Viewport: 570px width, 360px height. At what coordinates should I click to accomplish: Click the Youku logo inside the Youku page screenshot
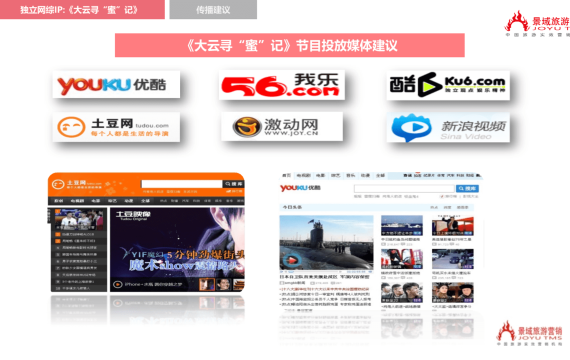(x=300, y=188)
